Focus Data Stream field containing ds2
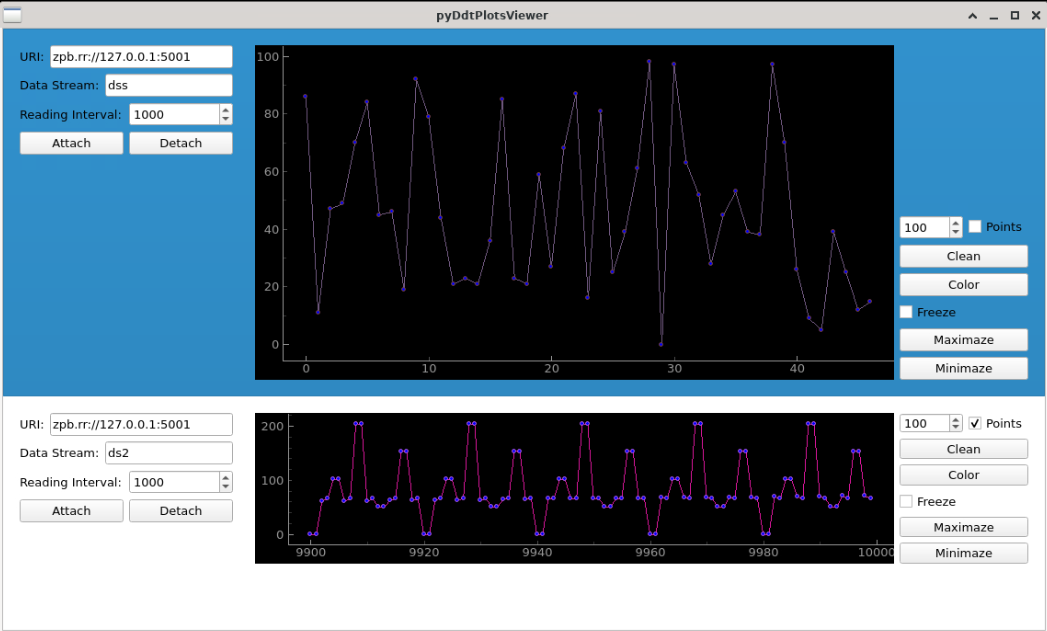The height and width of the screenshot is (631, 1047). point(169,453)
